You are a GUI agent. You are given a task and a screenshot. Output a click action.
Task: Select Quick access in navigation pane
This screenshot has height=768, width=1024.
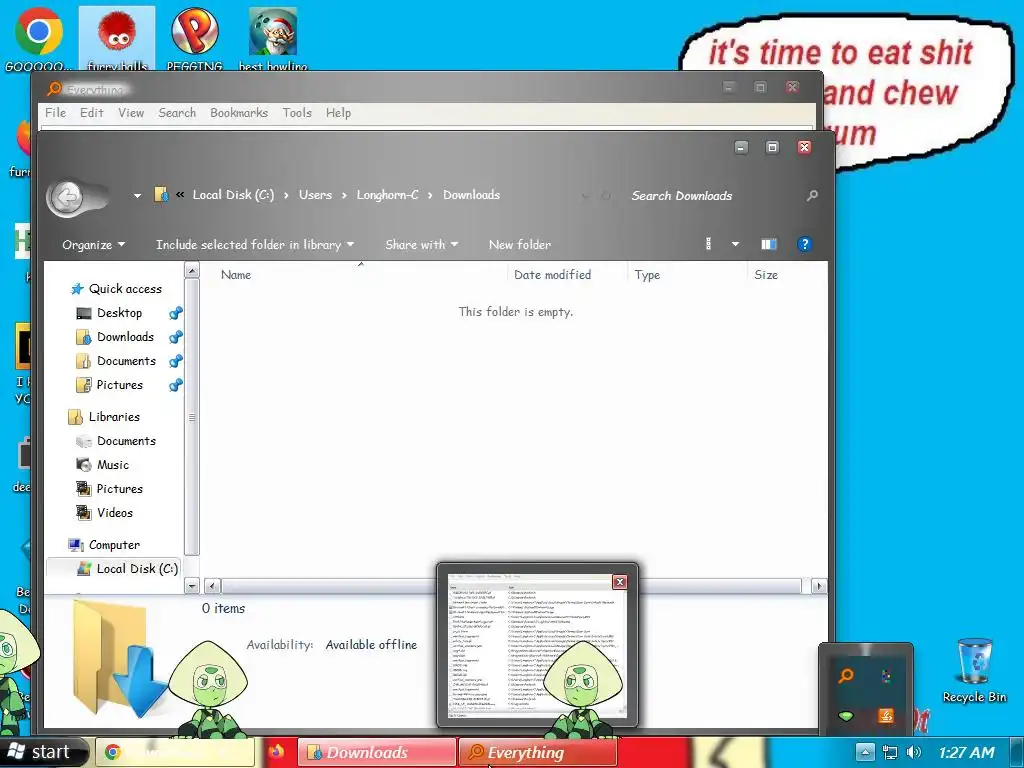tap(125, 289)
